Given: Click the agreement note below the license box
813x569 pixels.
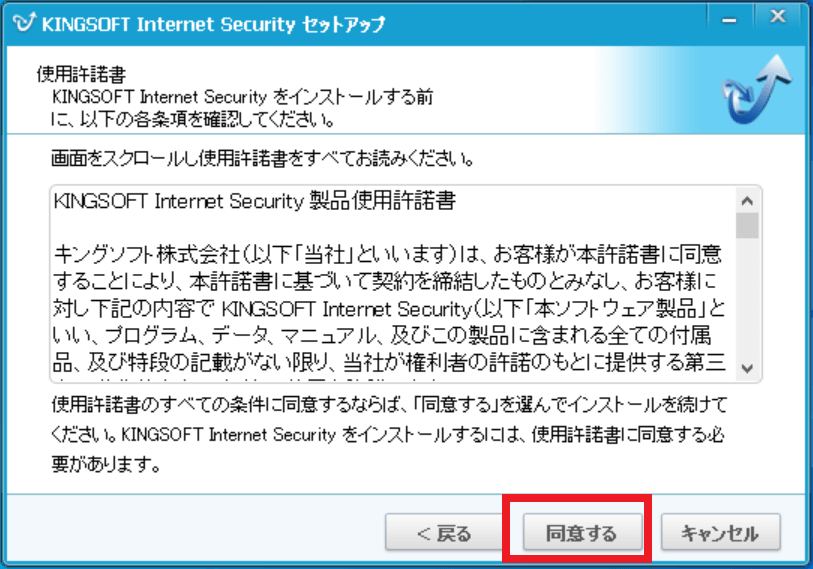Looking at the screenshot, I should click(x=388, y=407).
